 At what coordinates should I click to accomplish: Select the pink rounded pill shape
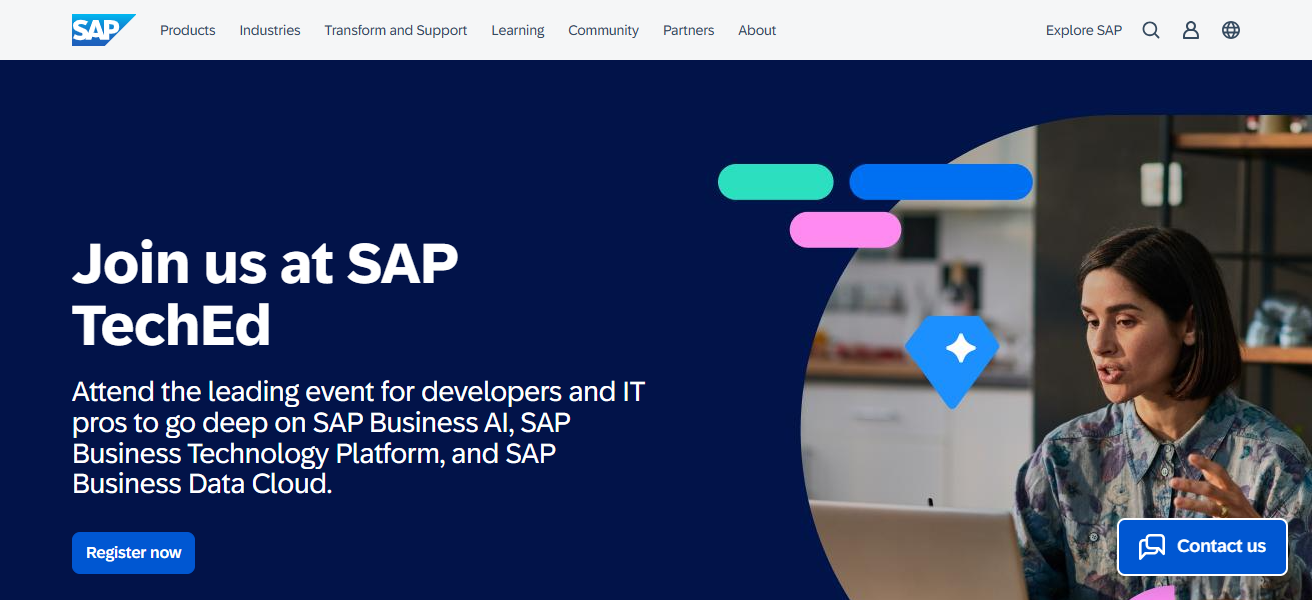click(845, 229)
